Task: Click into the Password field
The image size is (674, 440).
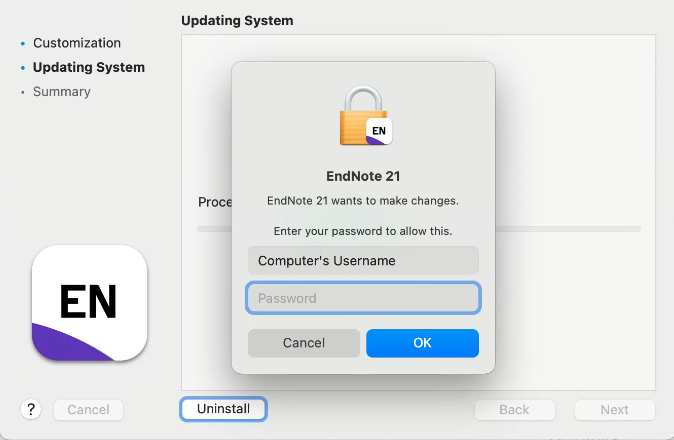Action: click(x=363, y=298)
